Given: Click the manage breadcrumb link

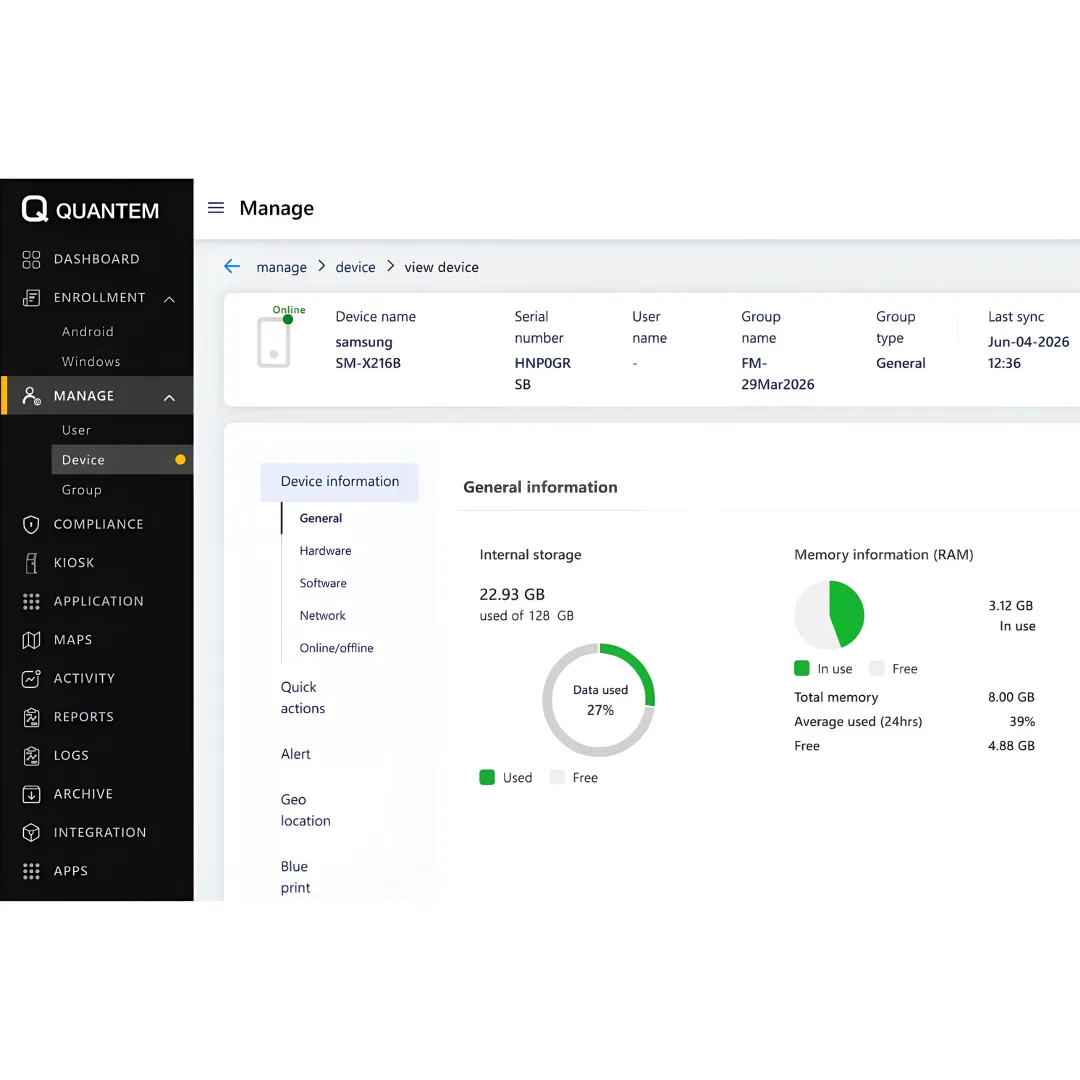Looking at the screenshot, I should pyautogui.click(x=282, y=267).
